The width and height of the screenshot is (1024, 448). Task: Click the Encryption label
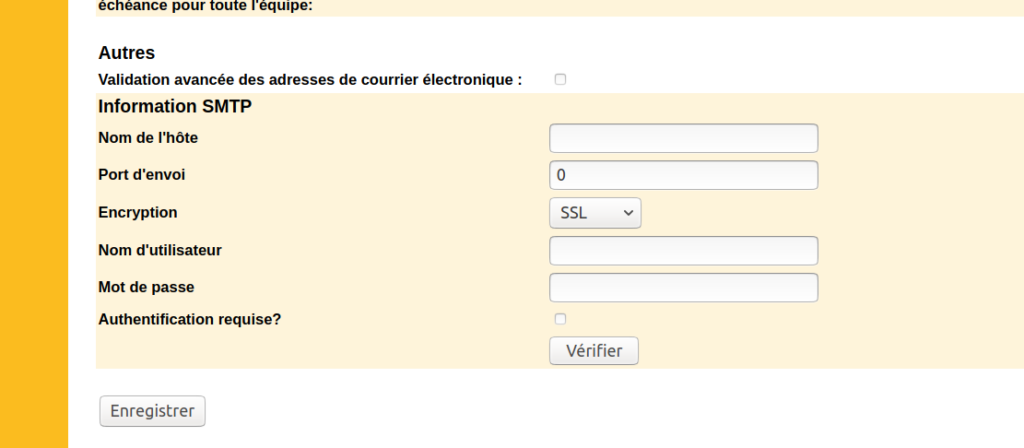[138, 212]
